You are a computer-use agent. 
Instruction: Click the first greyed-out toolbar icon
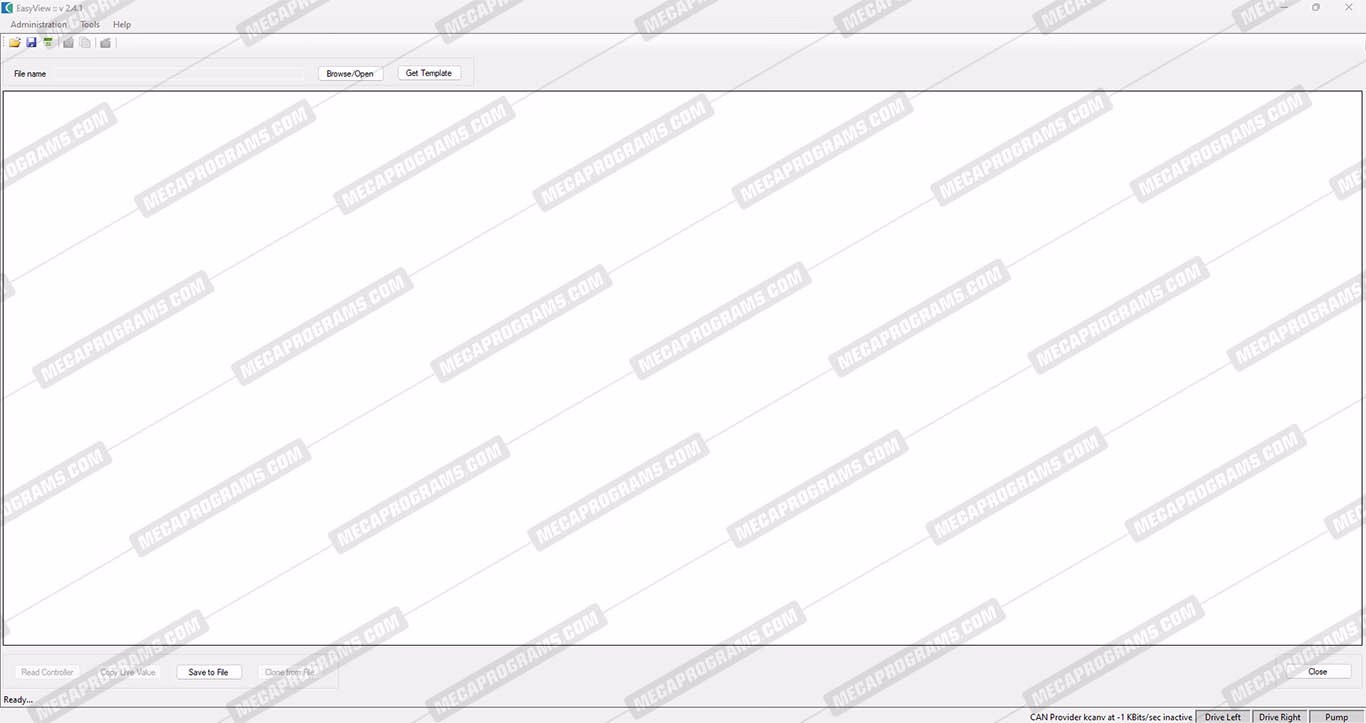68,43
